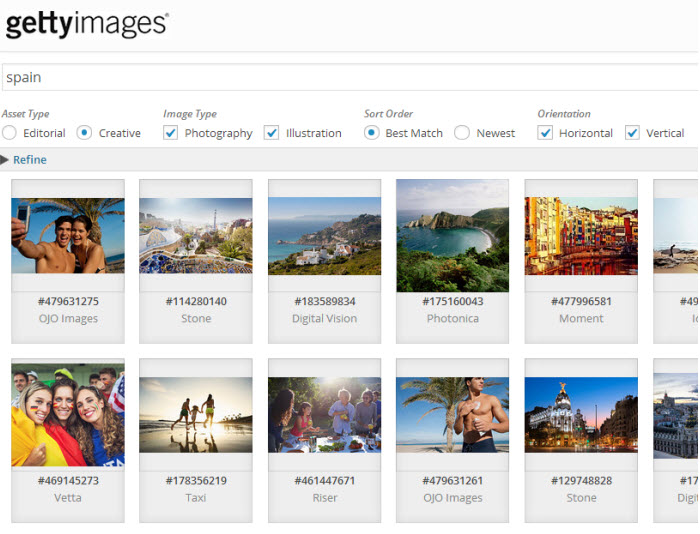This screenshot has height=534, width=700.
Task: Expand the Refine disclosure triangle
Action: (x=4, y=160)
